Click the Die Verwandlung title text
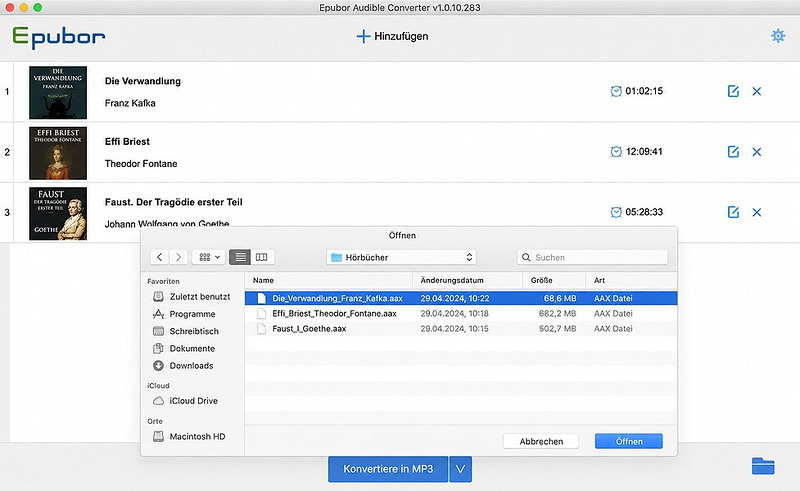Image resolution: width=800 pixels, height=491 pixels. (143, 81)
